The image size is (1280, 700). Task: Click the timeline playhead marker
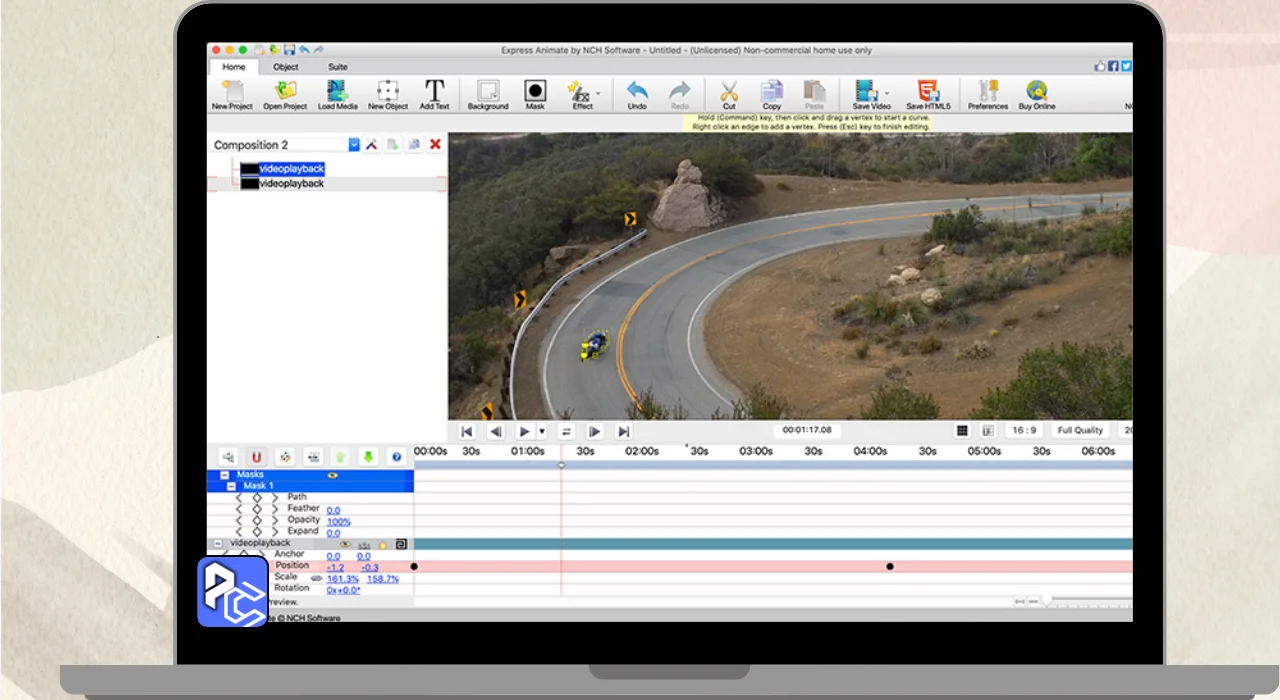coord(561,465)
